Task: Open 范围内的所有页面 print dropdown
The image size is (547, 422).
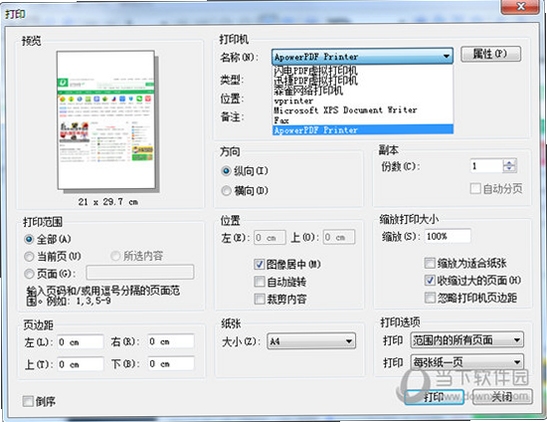Action: (x=467, y=340)
